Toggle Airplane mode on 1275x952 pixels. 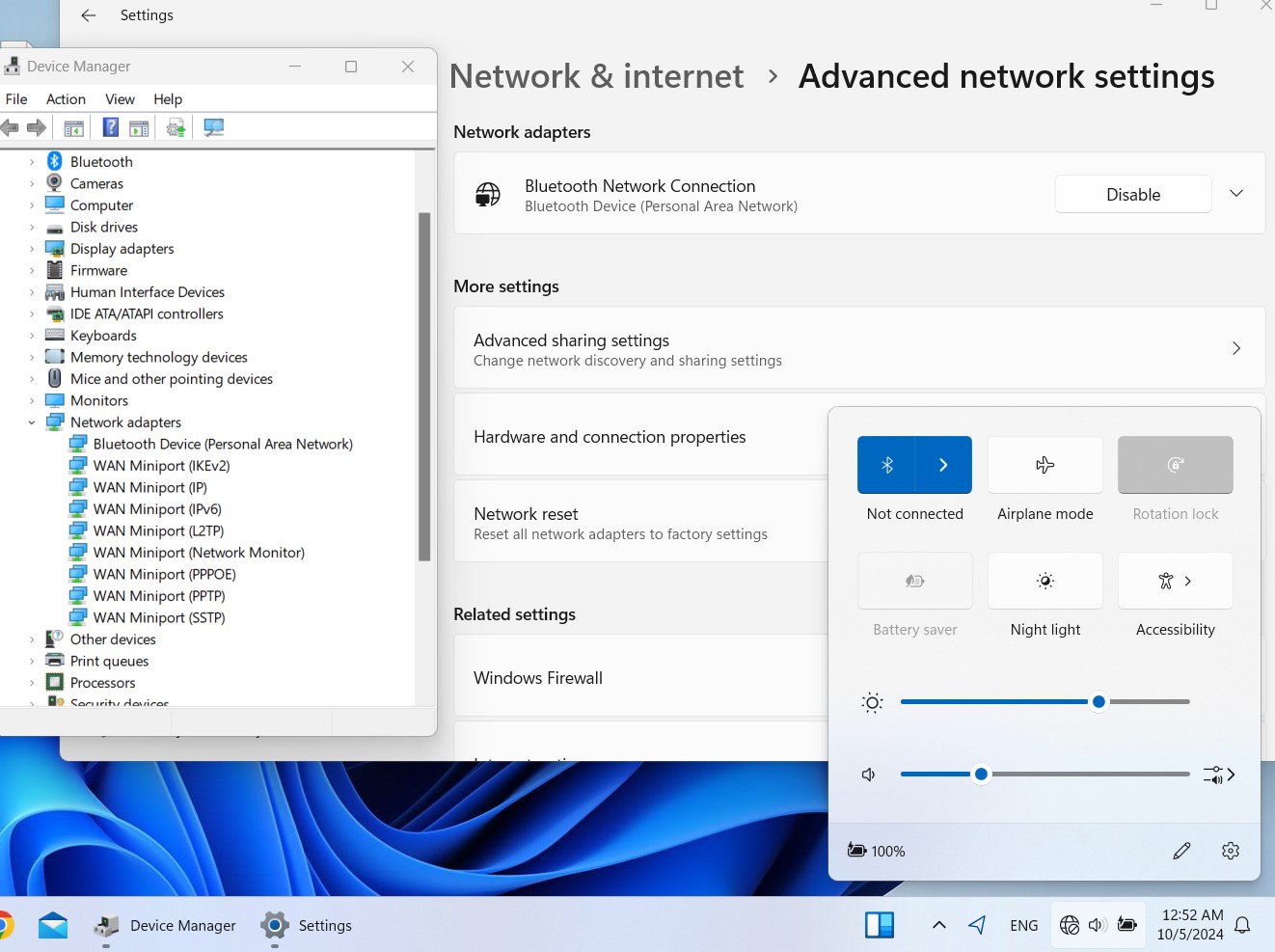point(1044,465)
